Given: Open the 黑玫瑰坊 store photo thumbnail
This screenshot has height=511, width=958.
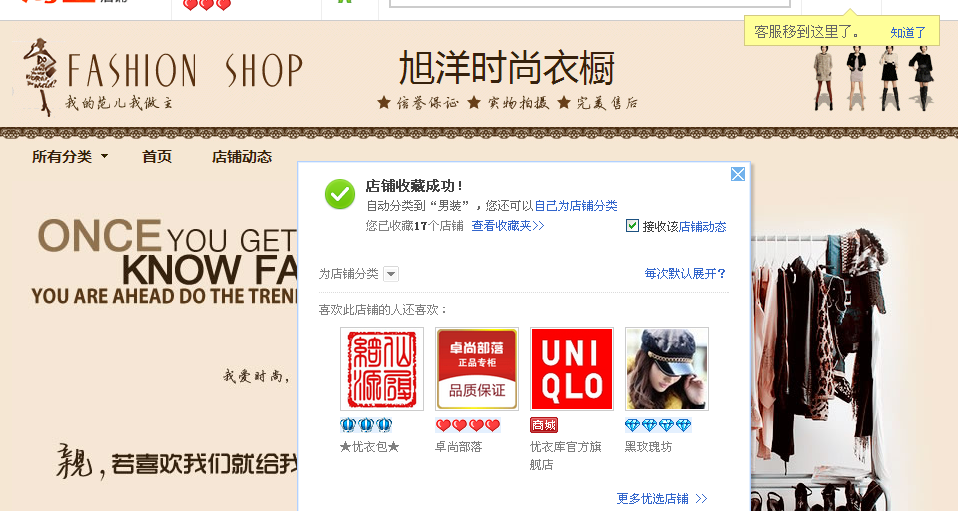Looking at the screenshot, I should pyautogui.click(x=667, y=369).
